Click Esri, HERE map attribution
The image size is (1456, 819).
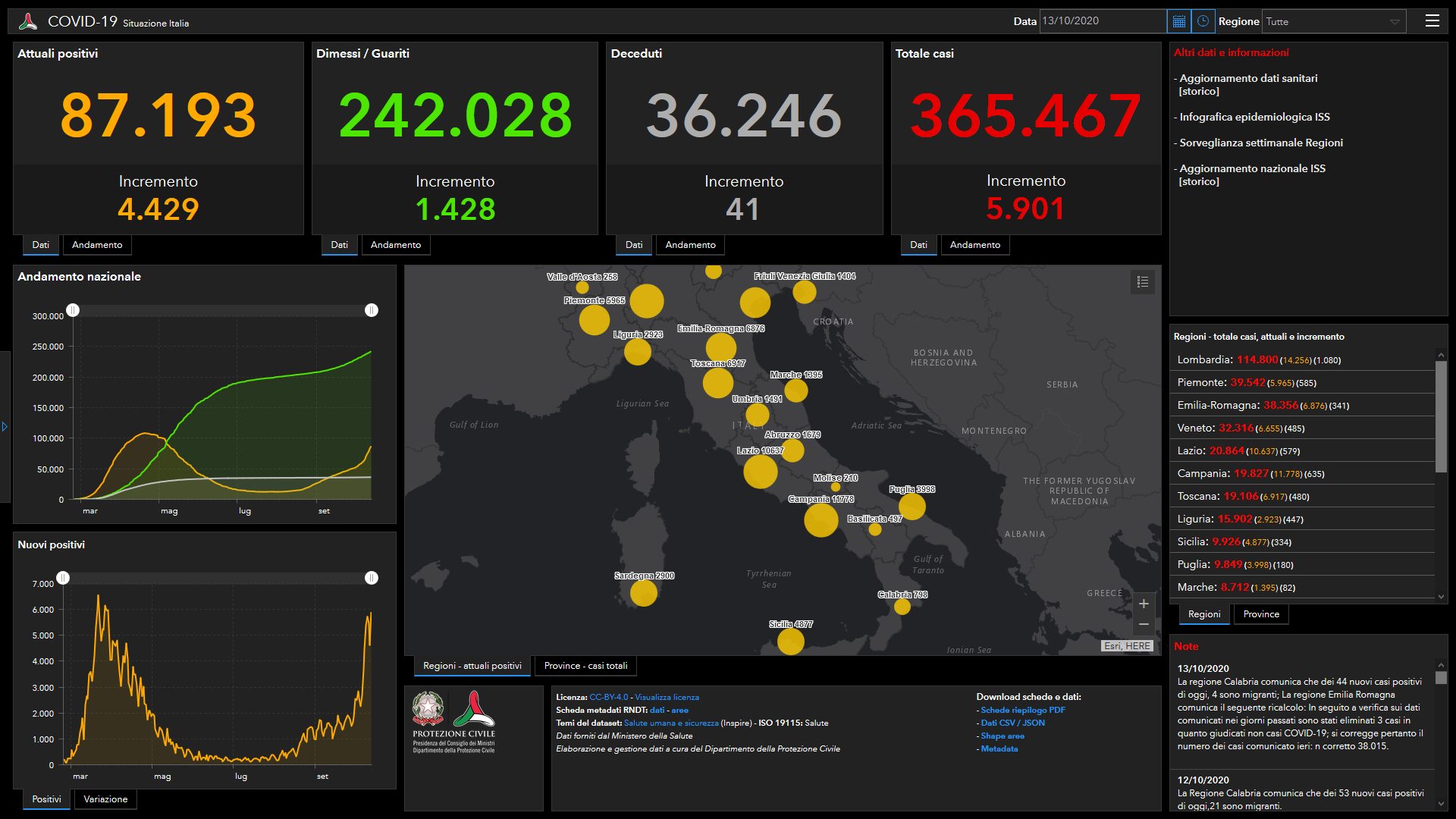coord(1127,646)
